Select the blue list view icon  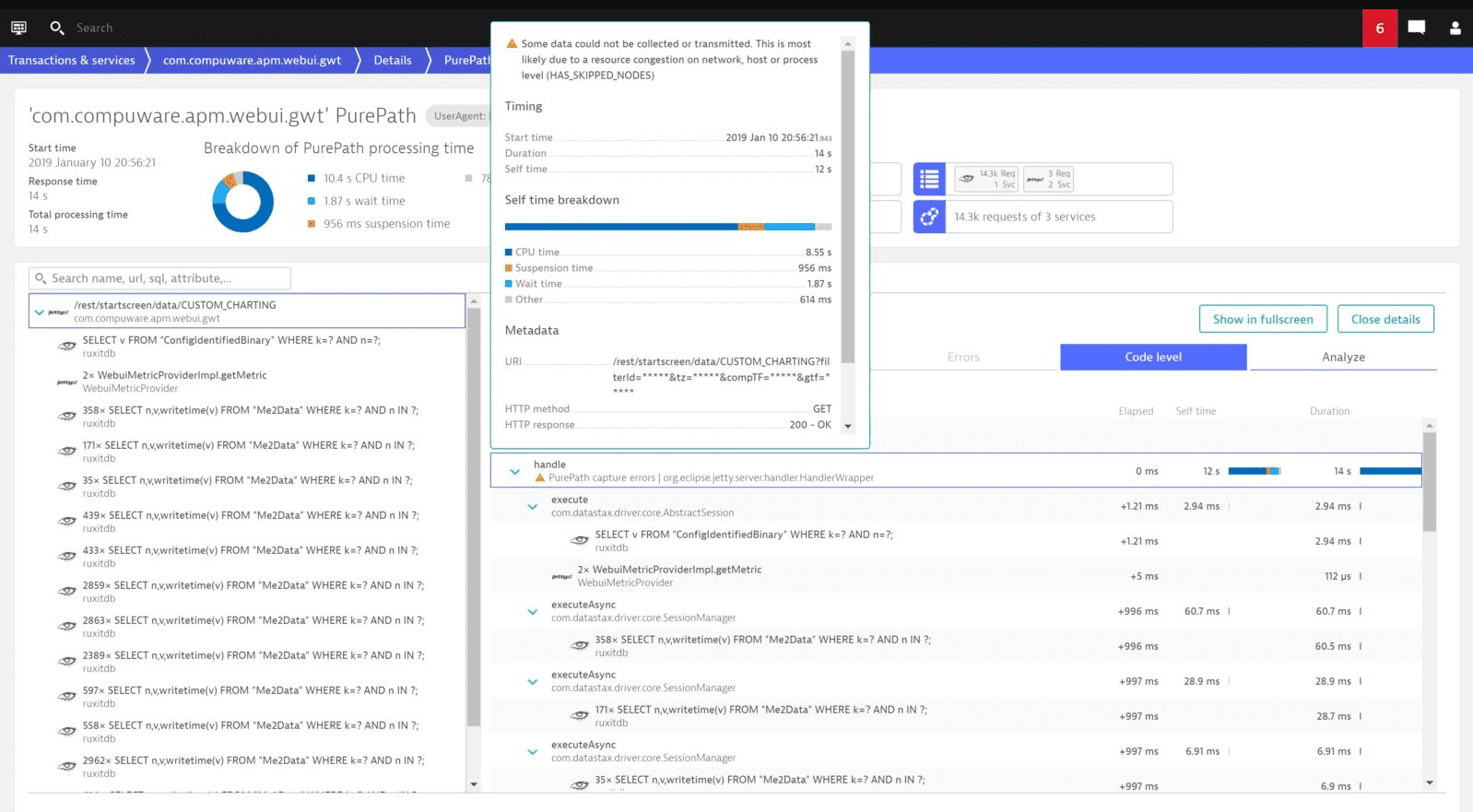[929, 179]
